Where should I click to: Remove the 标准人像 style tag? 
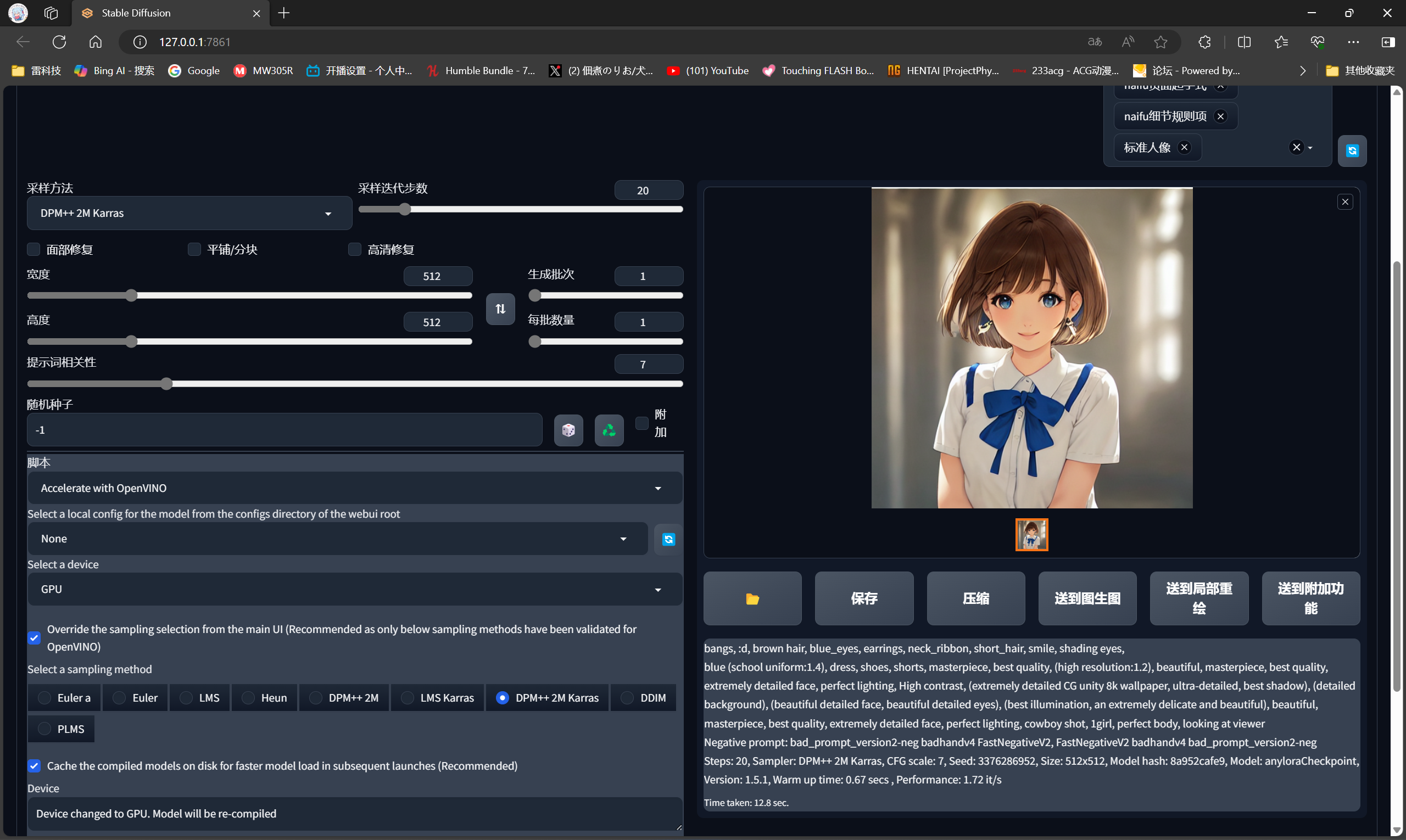pos(1184,147)
